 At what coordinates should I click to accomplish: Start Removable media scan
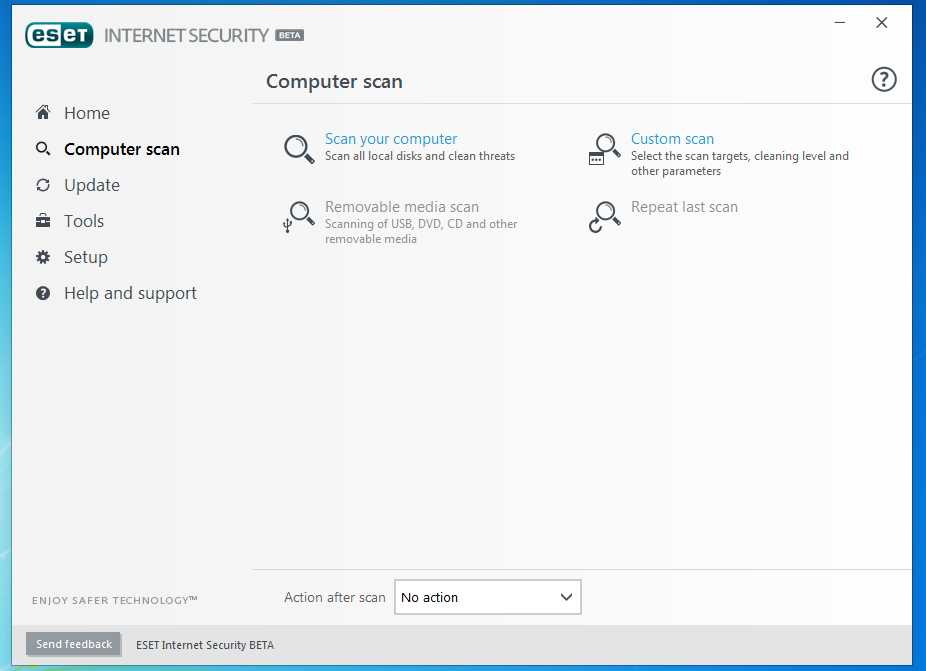point(402,207)
